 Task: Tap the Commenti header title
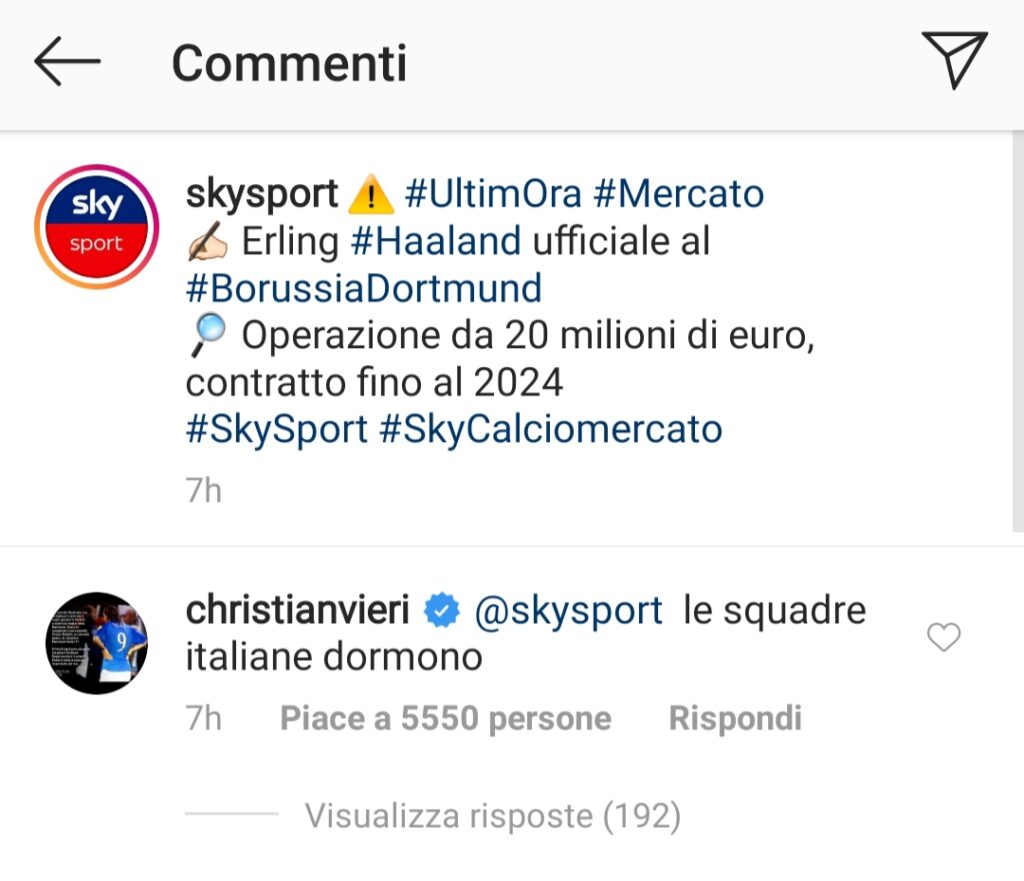click(x=289, y=63)
